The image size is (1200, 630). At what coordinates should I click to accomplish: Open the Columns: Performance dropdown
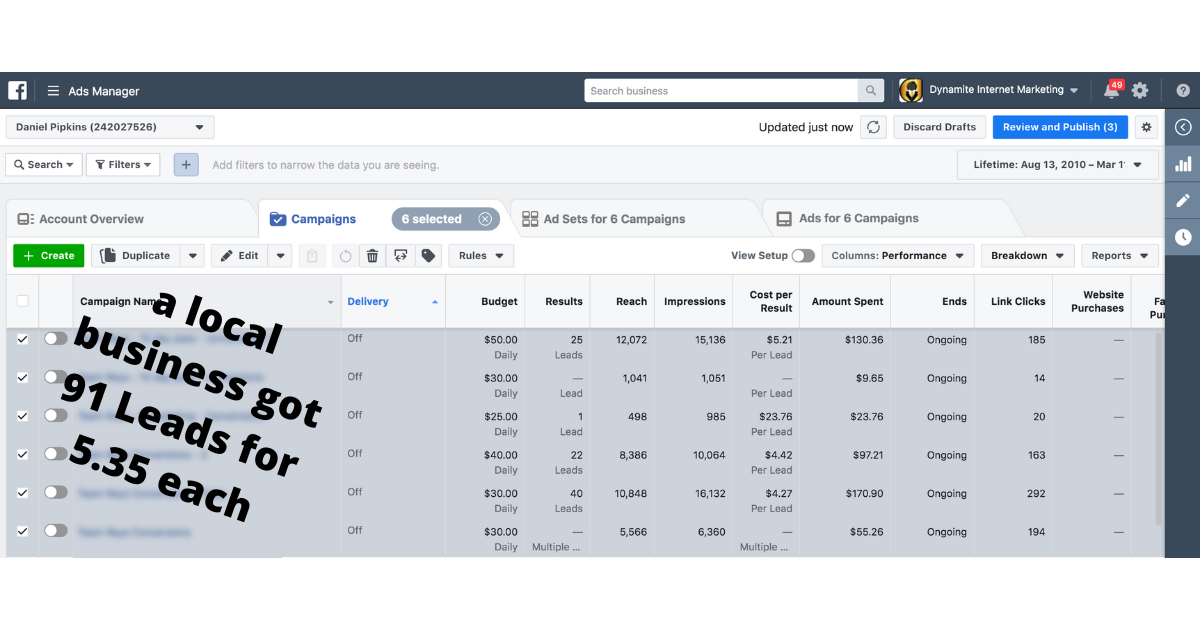tap(897, 256)
